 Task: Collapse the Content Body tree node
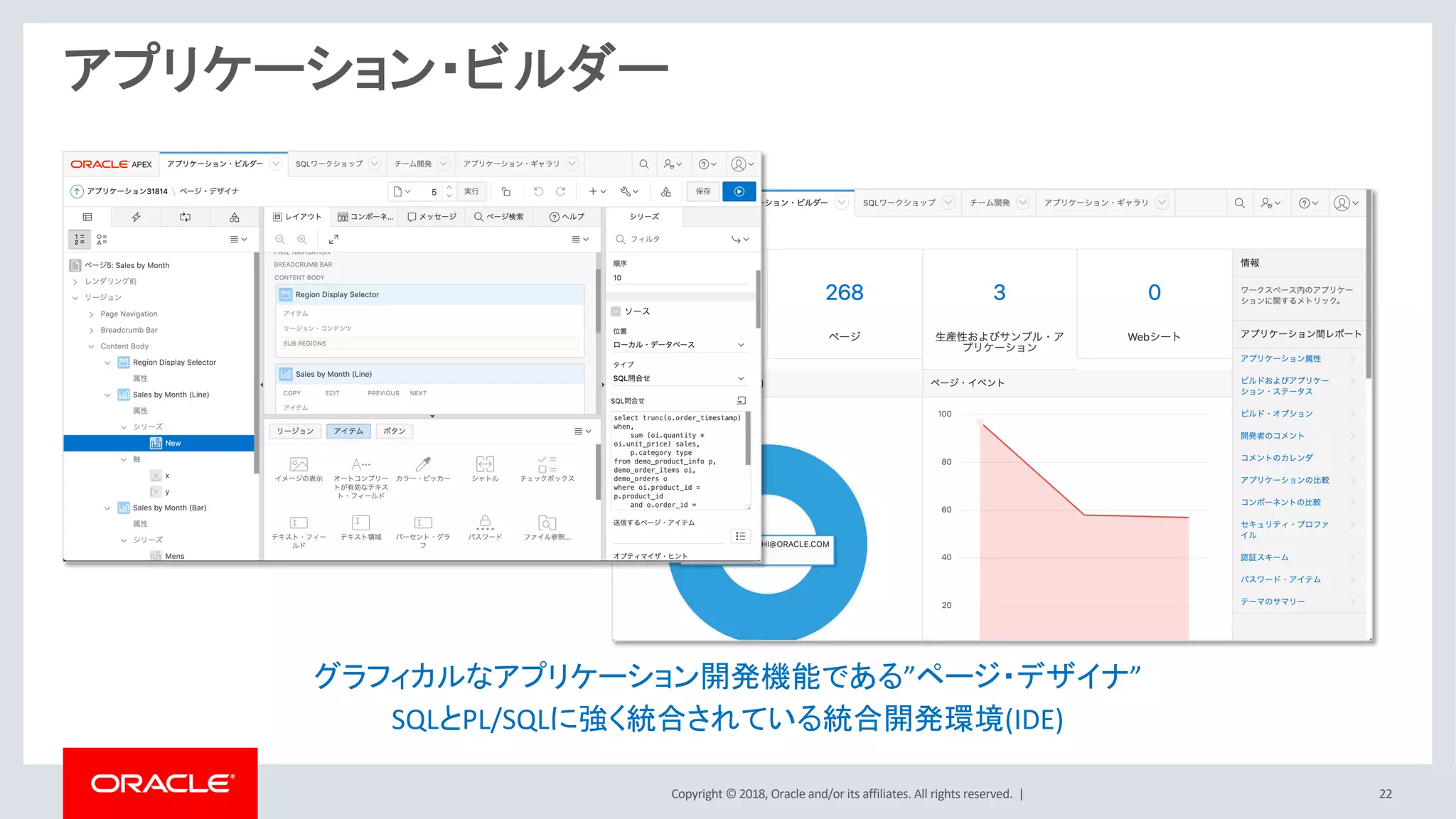tap(91, 347)
